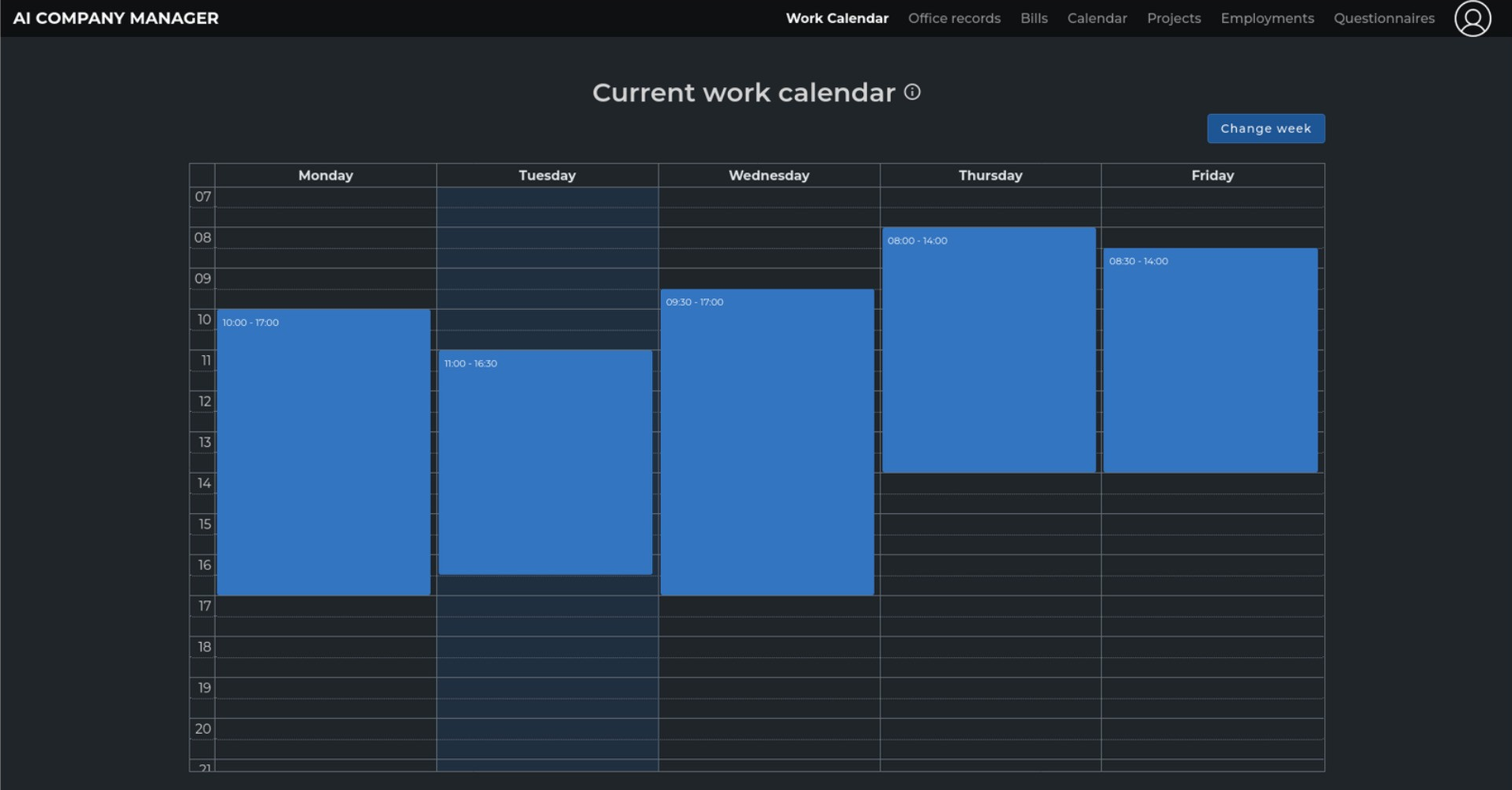
Task: Go to Office records page
Action: point(953,18)
